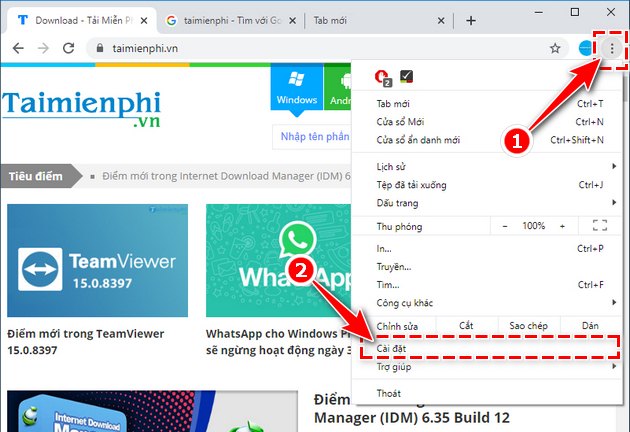Click Dán in the edit row
630x432 pixels.
[590, 326]
